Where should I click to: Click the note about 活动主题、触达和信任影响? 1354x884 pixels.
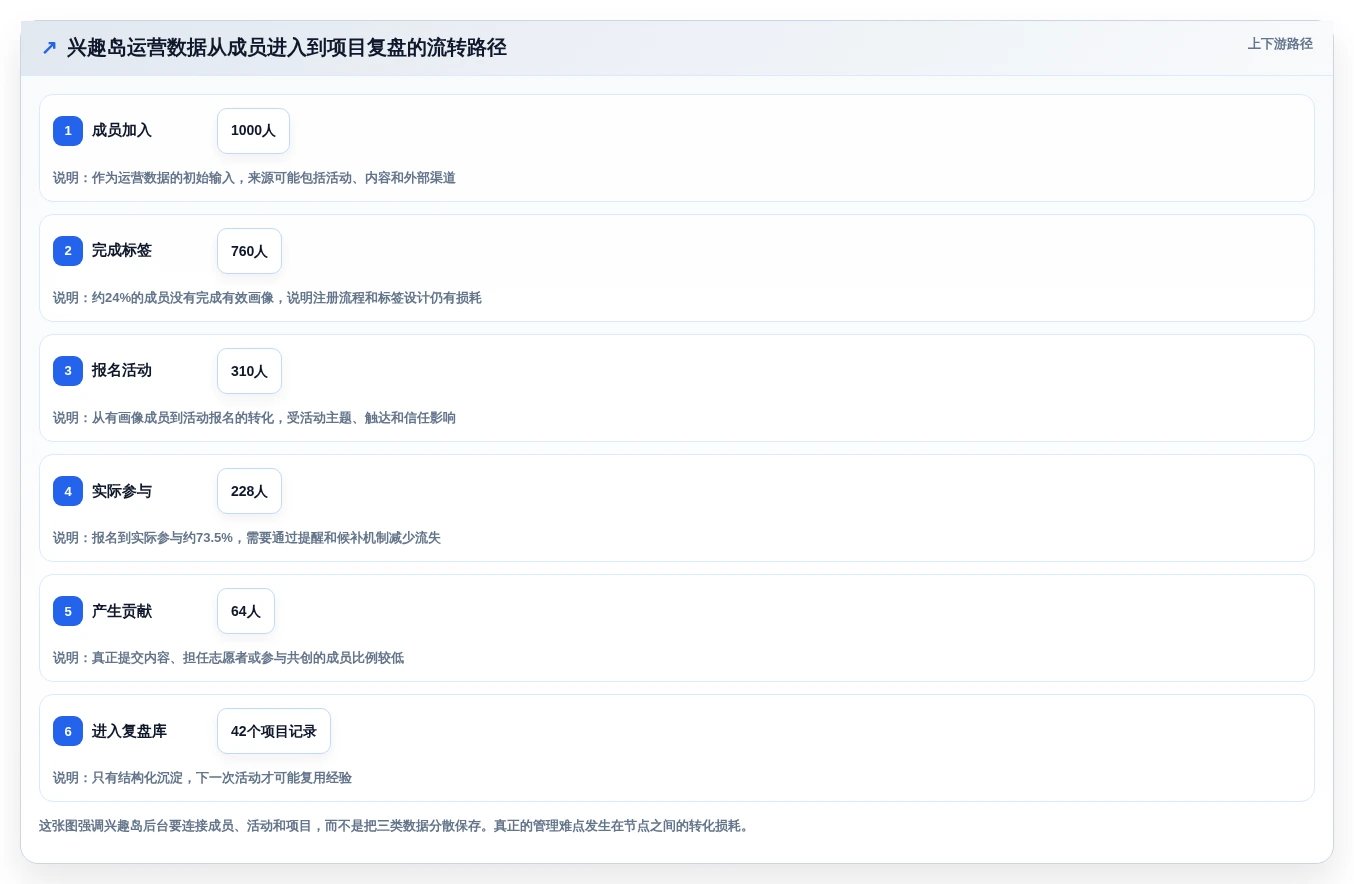(x=254, y=418)
